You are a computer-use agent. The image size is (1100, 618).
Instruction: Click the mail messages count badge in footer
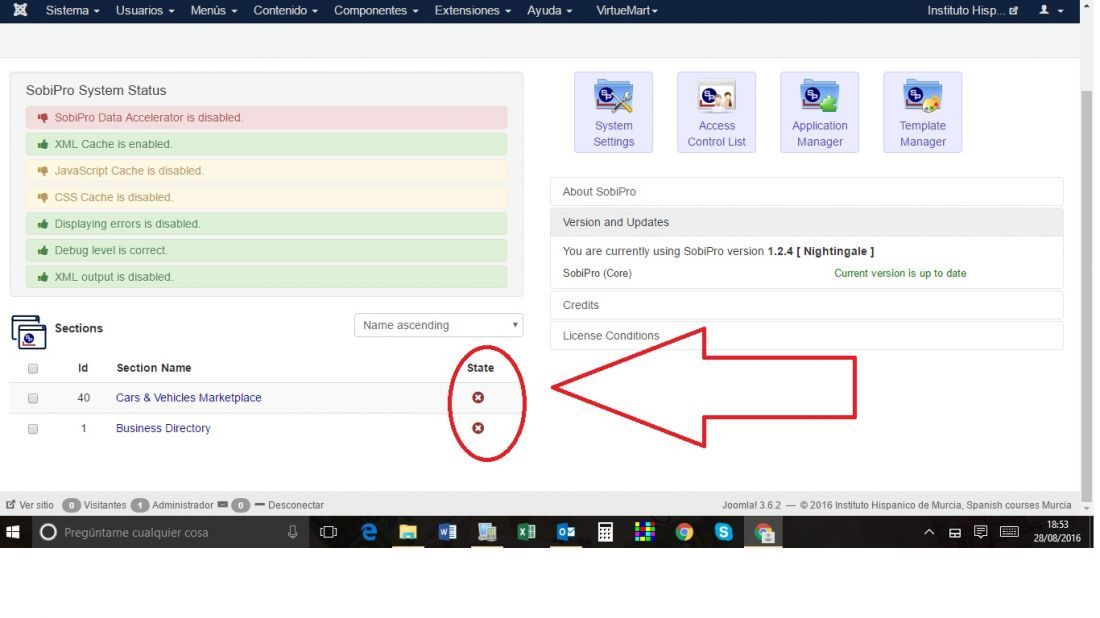pos(240,505)
